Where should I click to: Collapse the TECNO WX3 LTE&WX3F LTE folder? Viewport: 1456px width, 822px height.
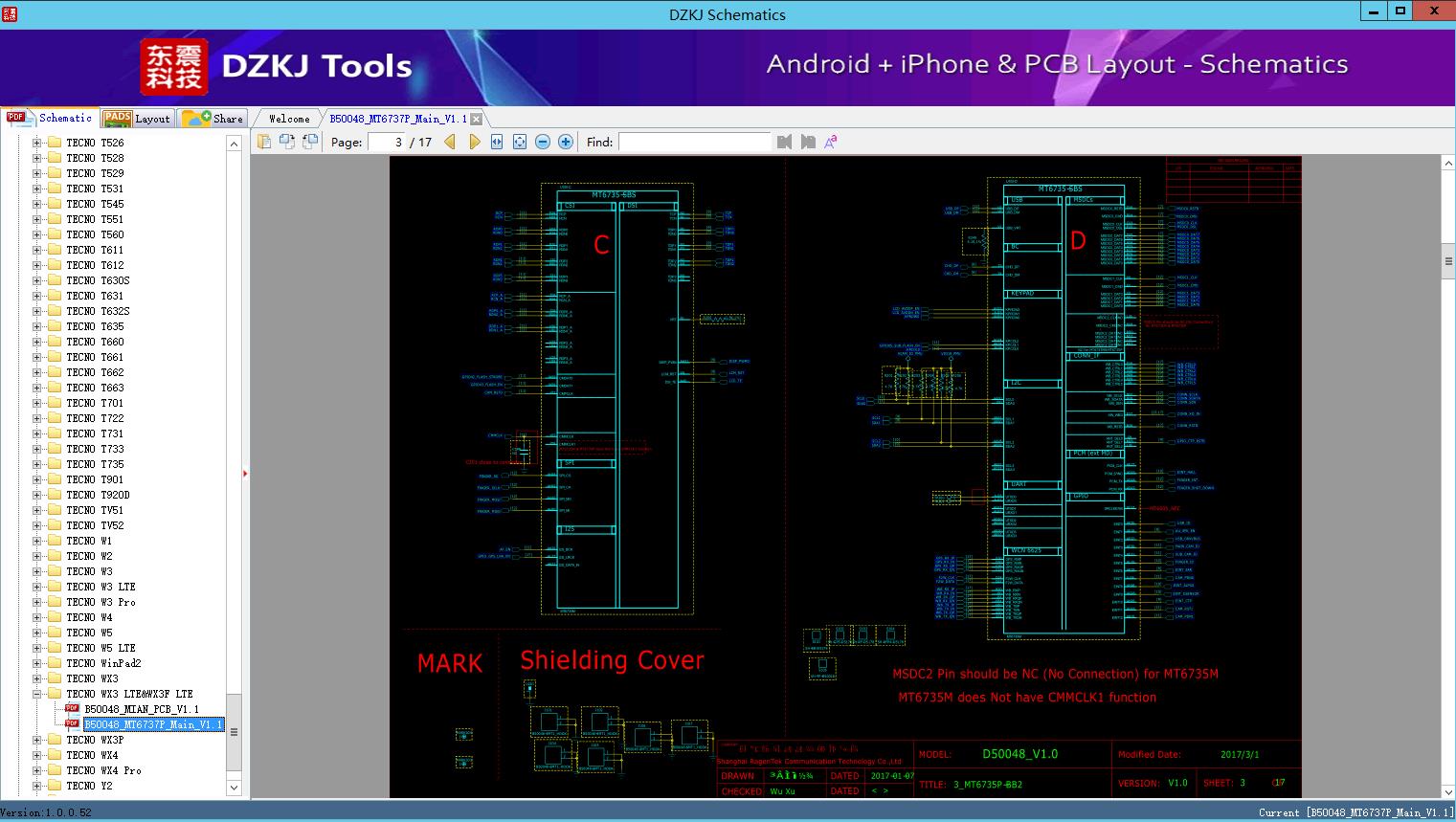[x=37, y=694]
